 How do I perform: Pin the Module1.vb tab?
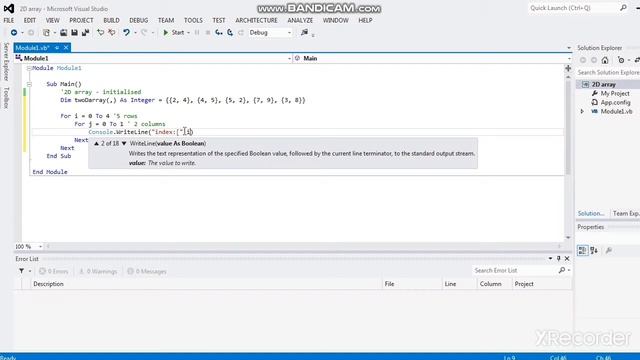(x=57, y=48)
